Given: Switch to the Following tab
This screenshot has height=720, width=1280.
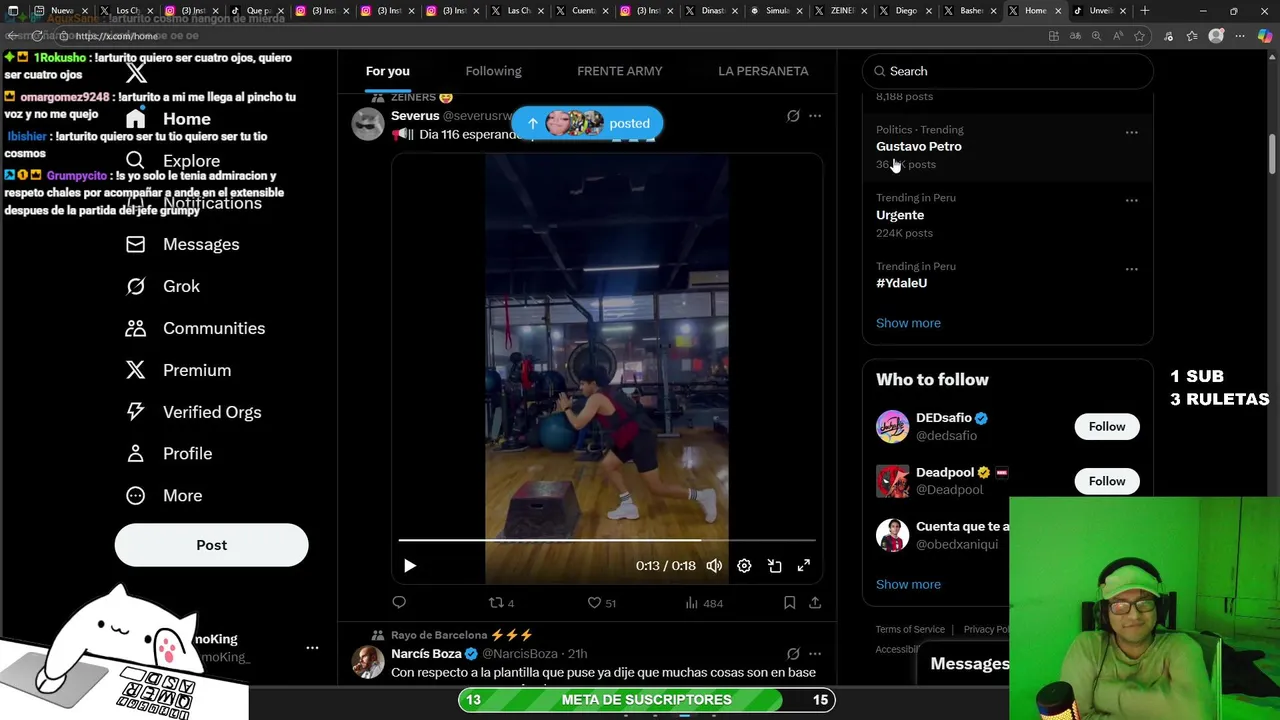Looking at the screenshot, I should (x=493, y=71).
